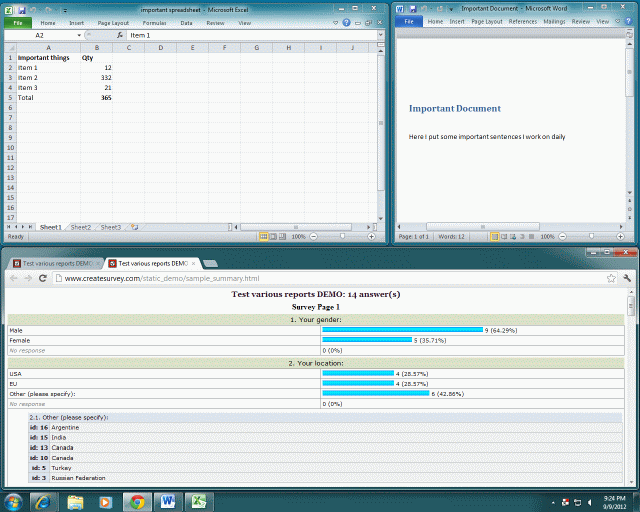Click the File button in Word
The height and width of the screenshot is (512, 640).
coord(409,21)
